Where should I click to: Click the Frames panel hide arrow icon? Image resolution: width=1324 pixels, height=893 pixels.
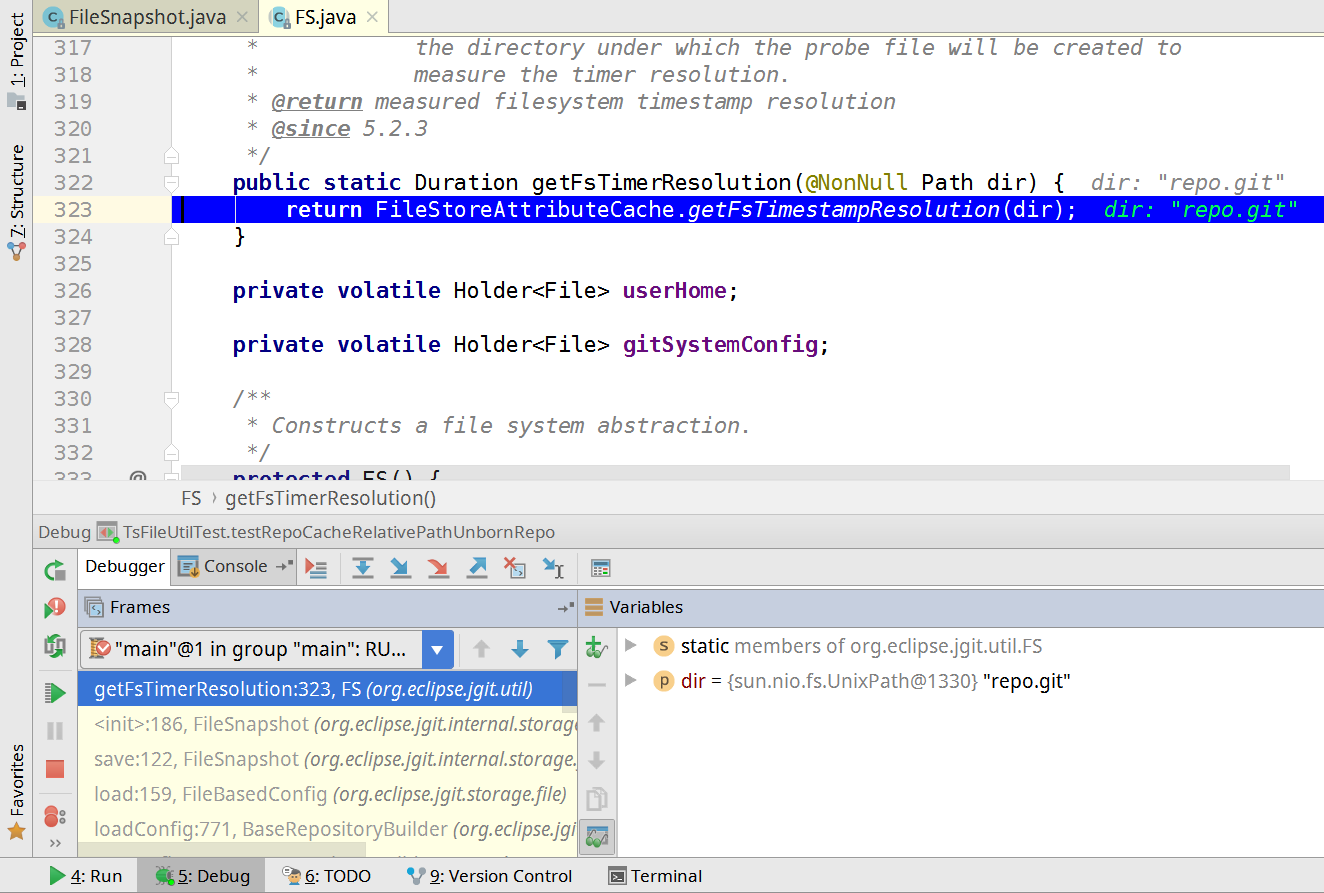point(565,607)
